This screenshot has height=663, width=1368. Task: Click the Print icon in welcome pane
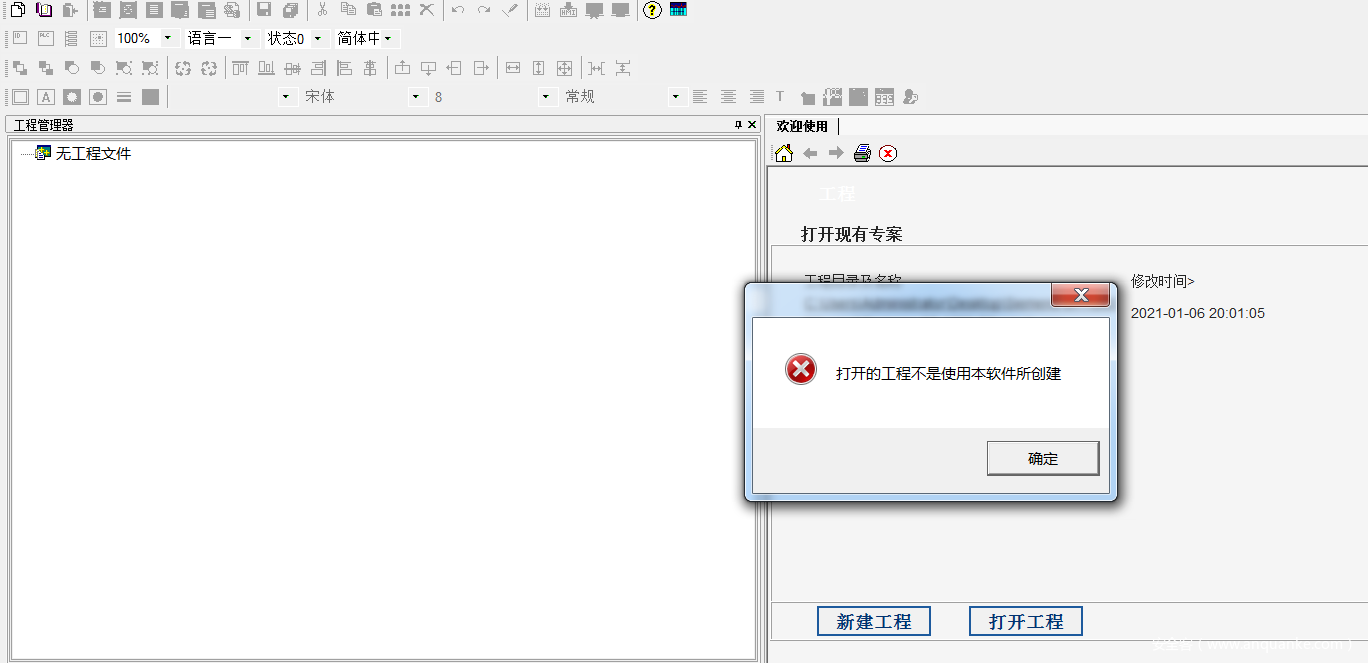pos(862,153)
